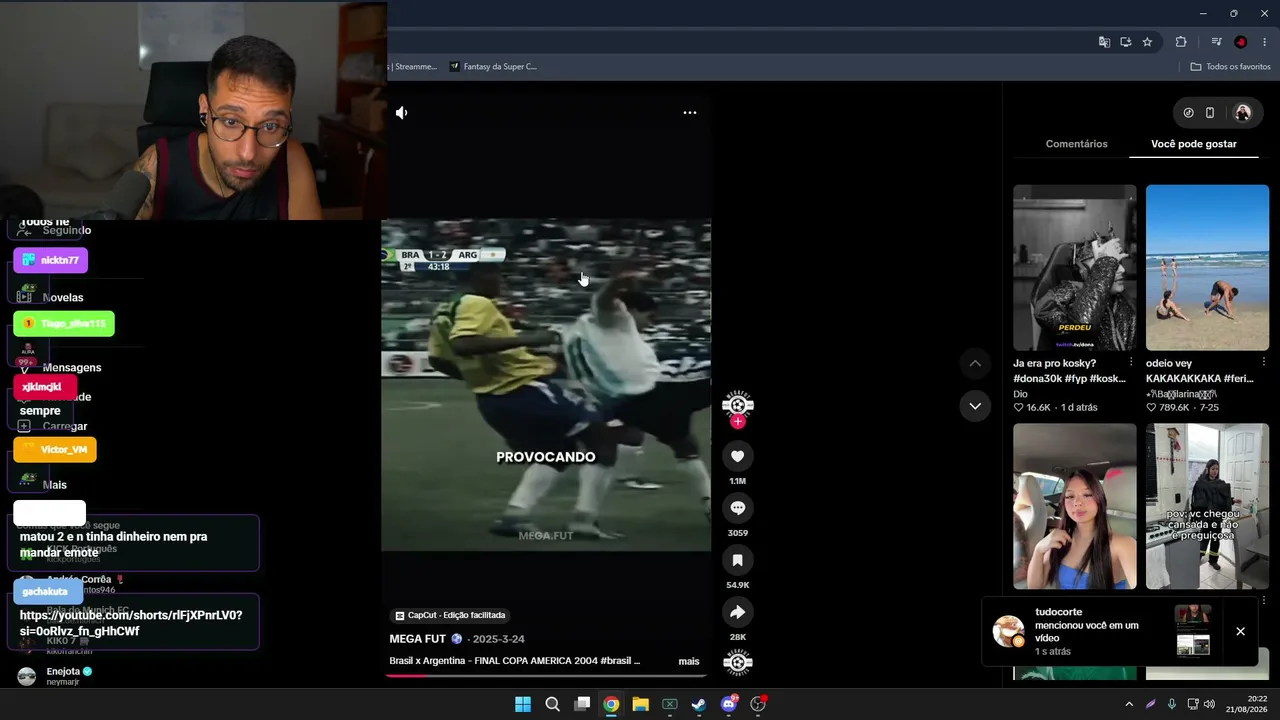The height and width of the screenshot is (720, 1280).
Task: Like the 'Ja era pro kosky?' video (16.6K)
Action: pyautogui.click(x=1019, y=408)
